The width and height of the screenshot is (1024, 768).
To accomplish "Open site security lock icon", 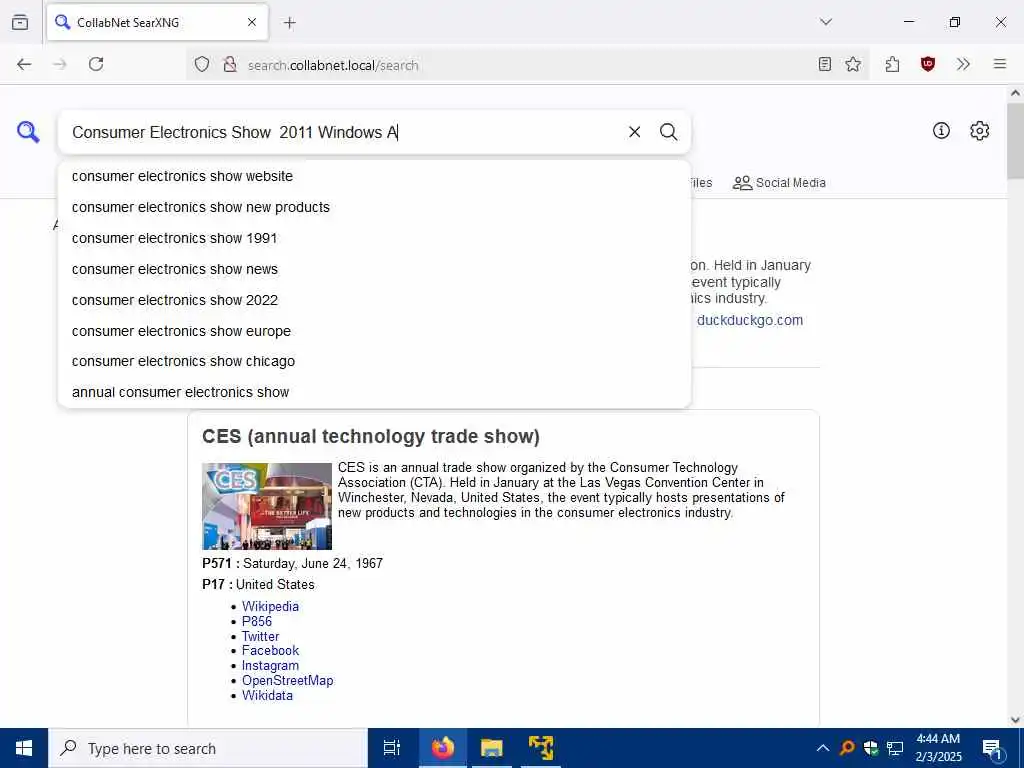I will click(x=230, y=64).
